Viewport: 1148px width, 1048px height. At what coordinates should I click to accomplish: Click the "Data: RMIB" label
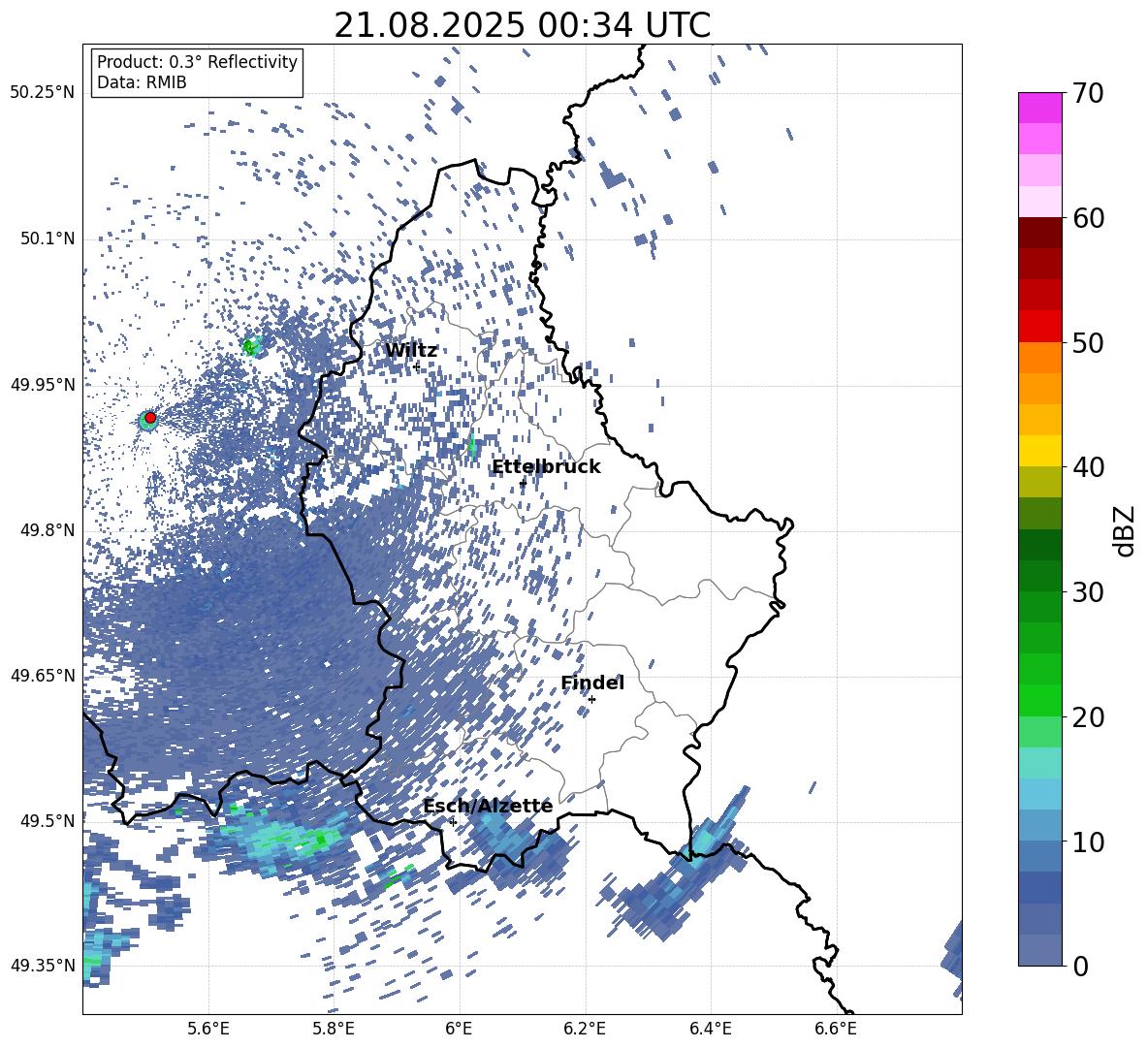[x=142, y=82]
